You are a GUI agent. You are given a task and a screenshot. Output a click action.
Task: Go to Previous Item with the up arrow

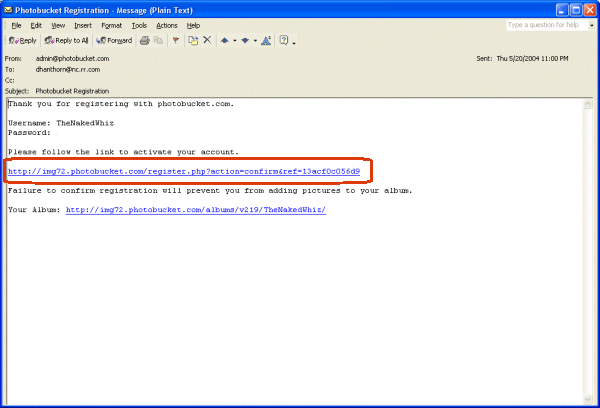pyautogui.click(x=225, y=40)
